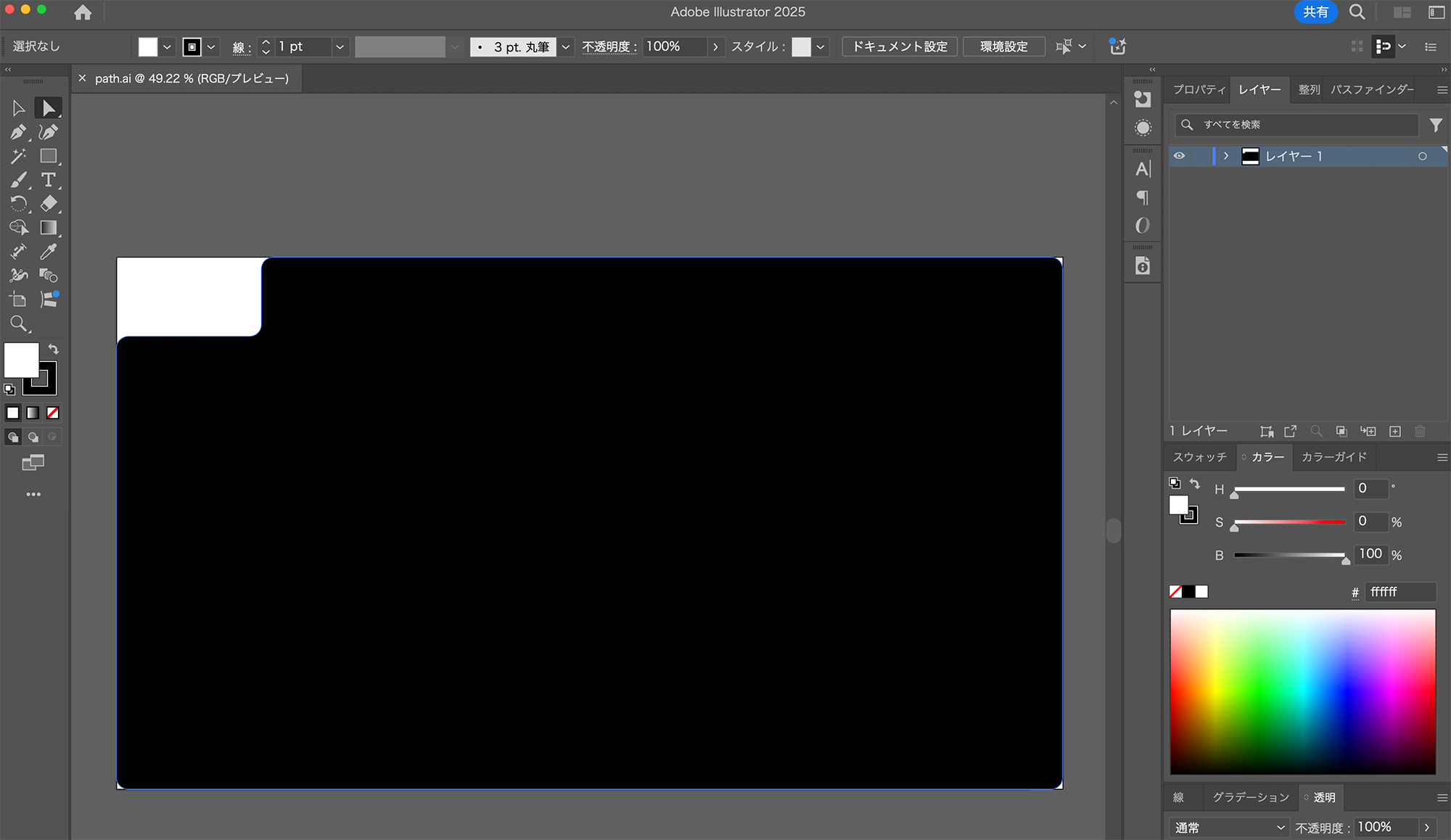Set fill to None in toolbar

coord(53,413)
